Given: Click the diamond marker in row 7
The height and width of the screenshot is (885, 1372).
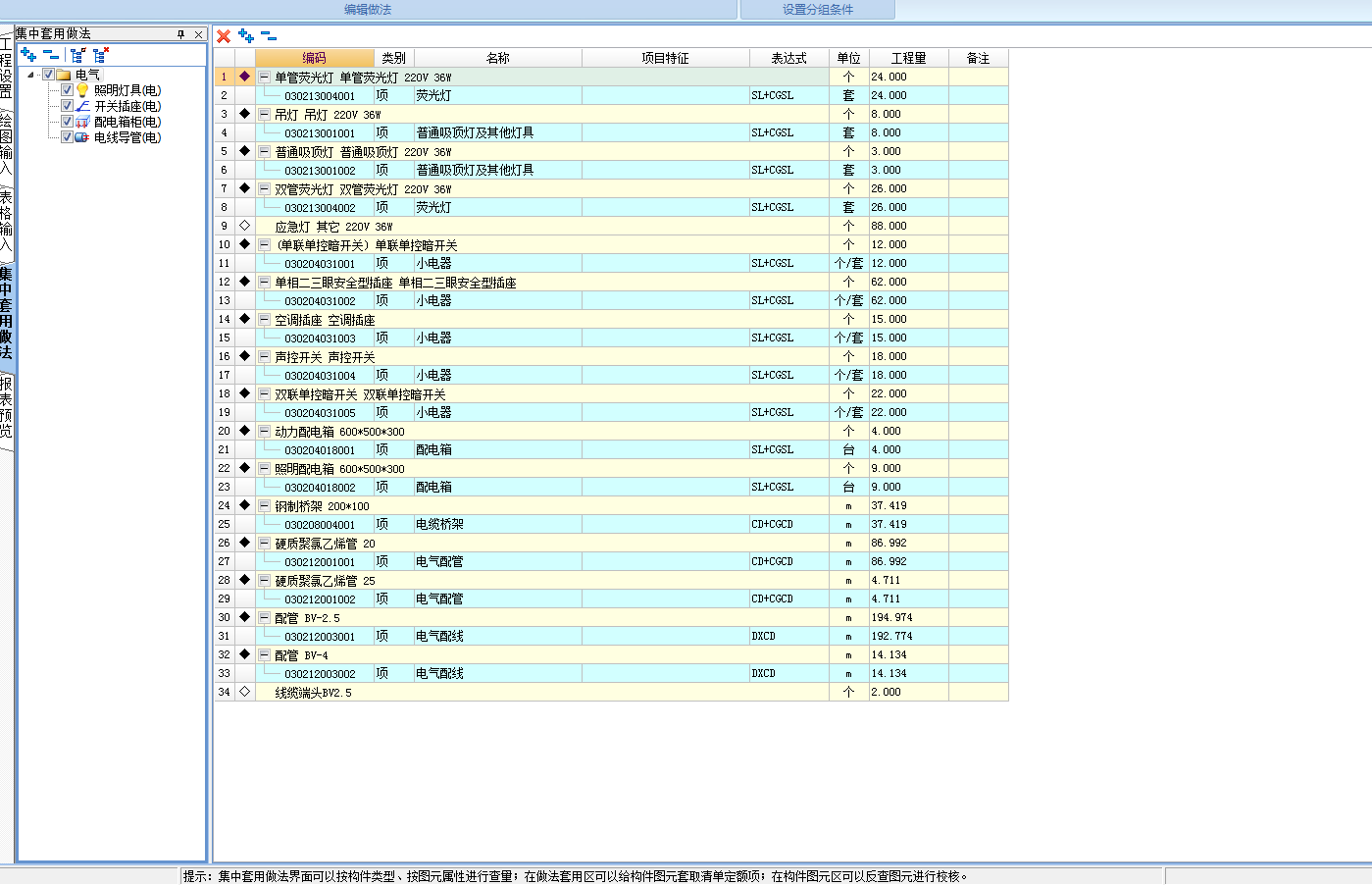Looking at the screenshot, I should click(x=245, y=188).
